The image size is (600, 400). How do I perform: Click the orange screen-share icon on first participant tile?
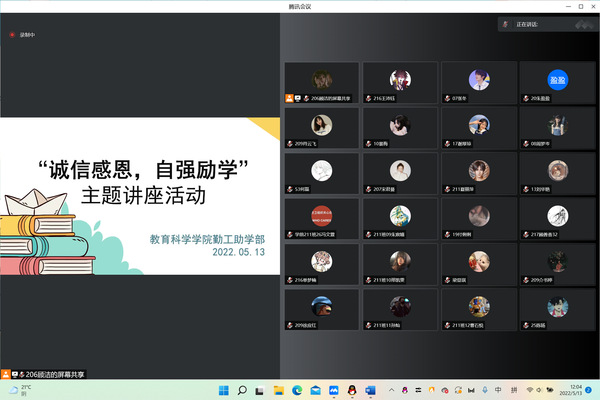289,98
